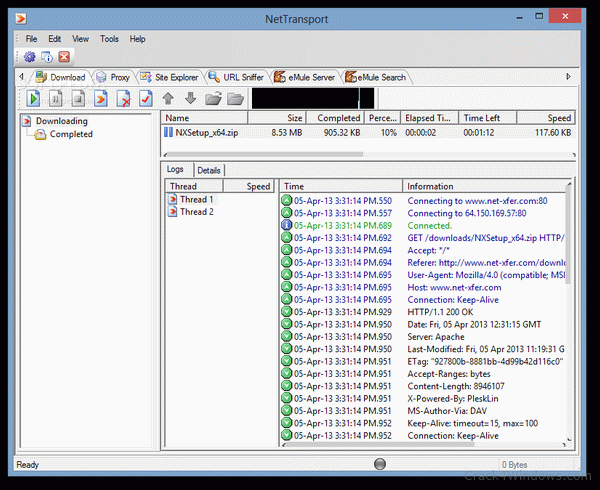
Task: Select Completed folder in the tree
Action: click(x=71, y=134)
